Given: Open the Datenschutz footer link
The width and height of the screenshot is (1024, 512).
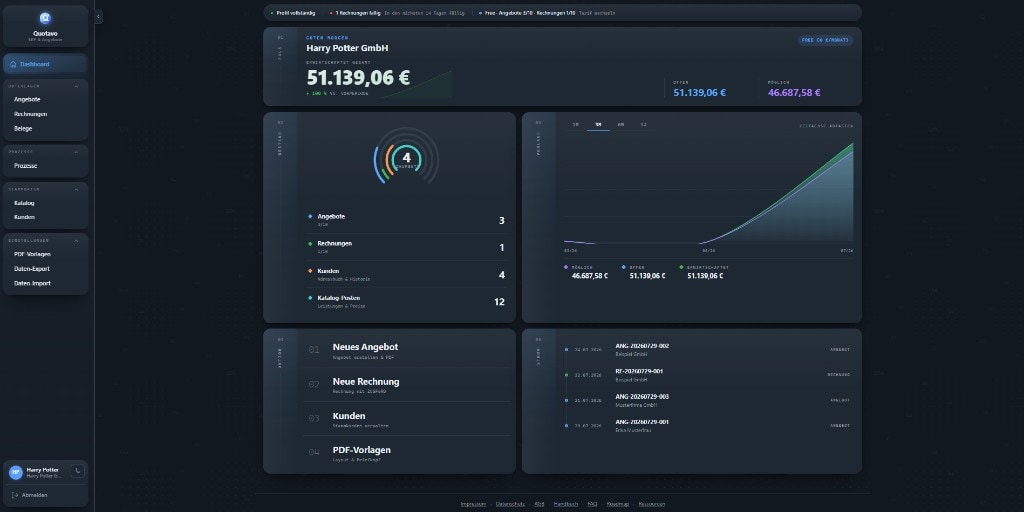Looking at the screenshot, I should click(510, 504).
